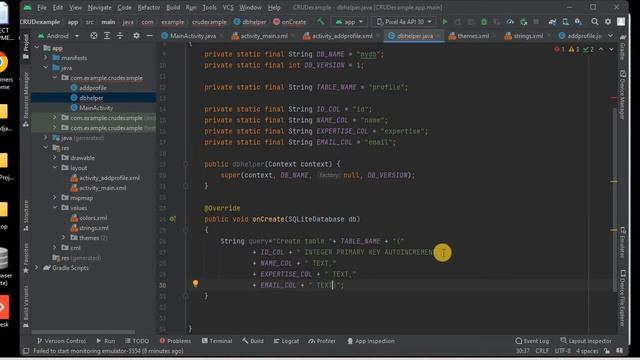Viewport: 640px width, 360px height.
Task: Collapse the layout folder
Action: pos(55,168)
